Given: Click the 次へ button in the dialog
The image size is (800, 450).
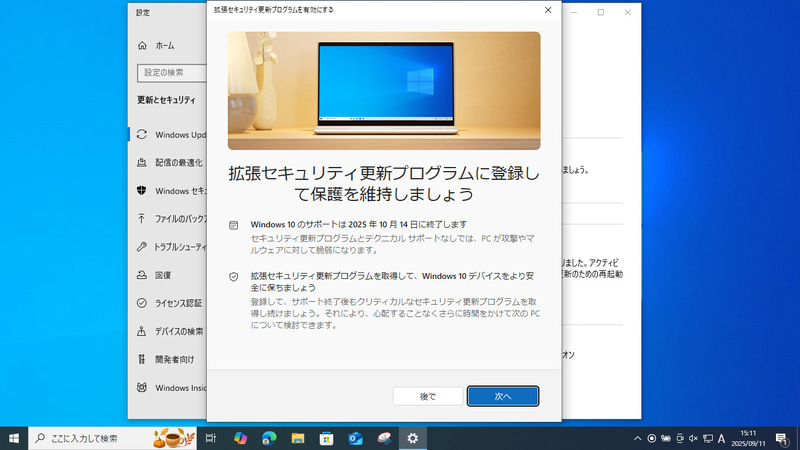Looking at the screenshot, I should 503,396.
